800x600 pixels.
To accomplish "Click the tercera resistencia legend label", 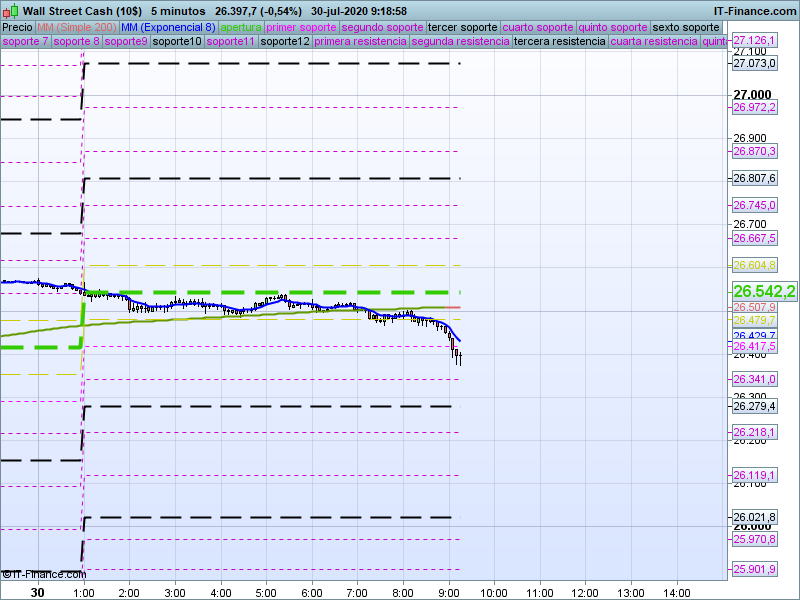I will tap(559, 42).
